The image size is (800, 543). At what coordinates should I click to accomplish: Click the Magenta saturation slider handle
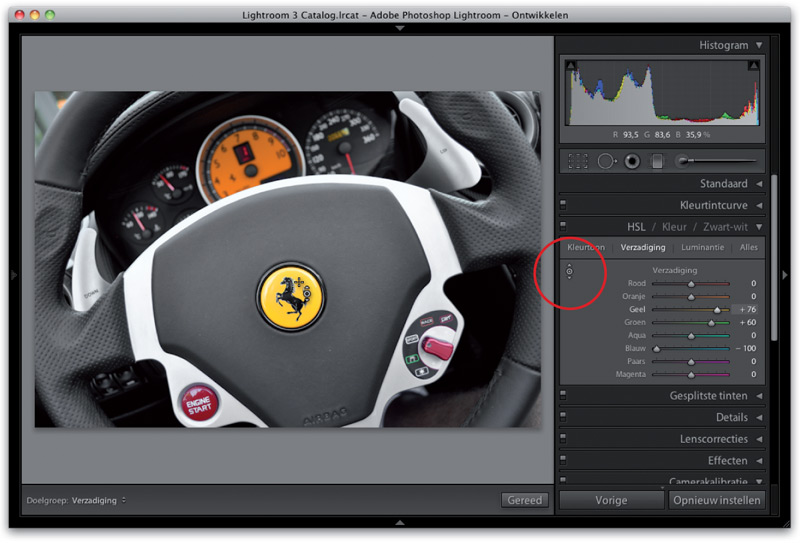(x=691, y=375)
